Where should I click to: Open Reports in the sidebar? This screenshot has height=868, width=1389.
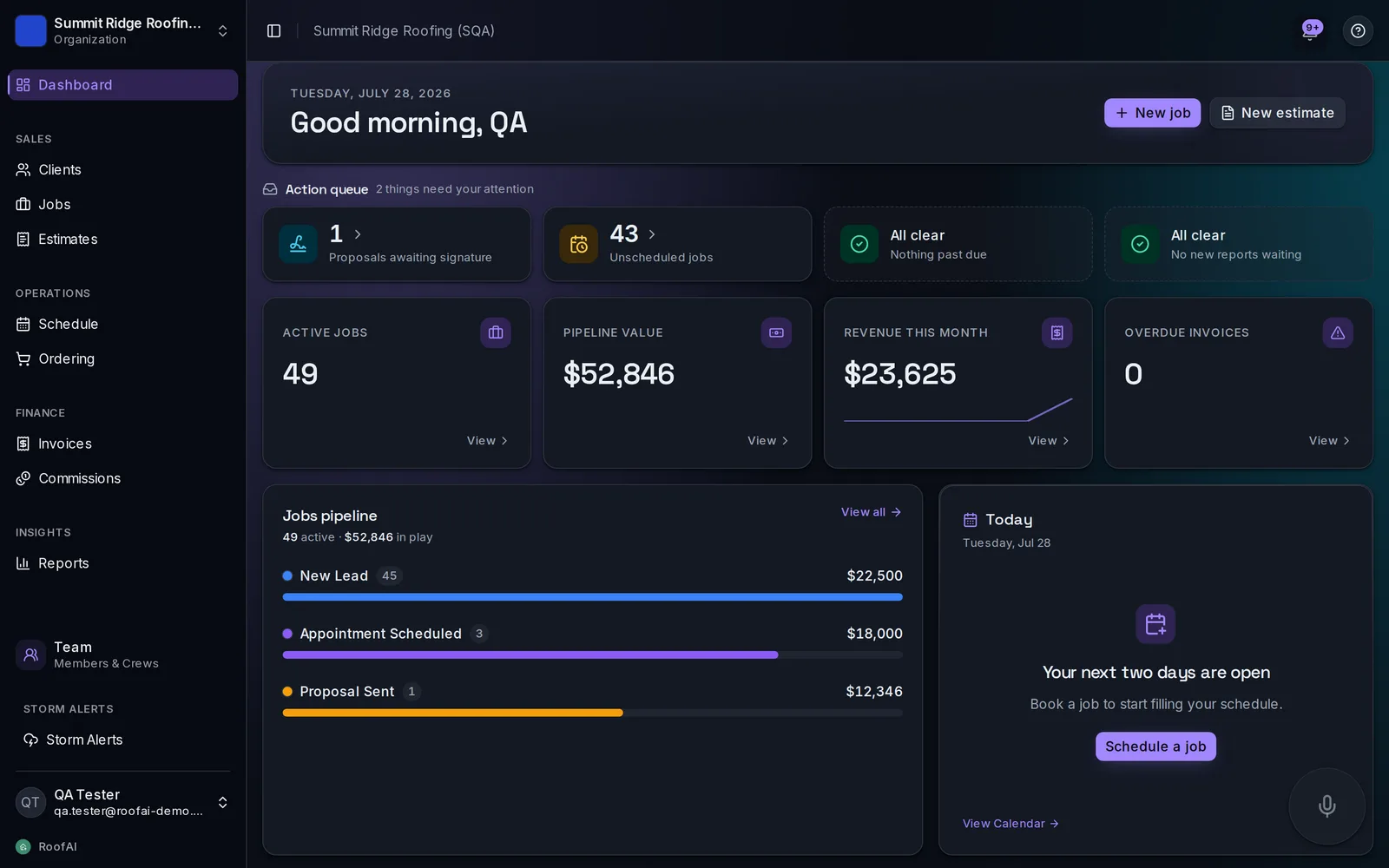pyautogui.click(x=122, y=563)
